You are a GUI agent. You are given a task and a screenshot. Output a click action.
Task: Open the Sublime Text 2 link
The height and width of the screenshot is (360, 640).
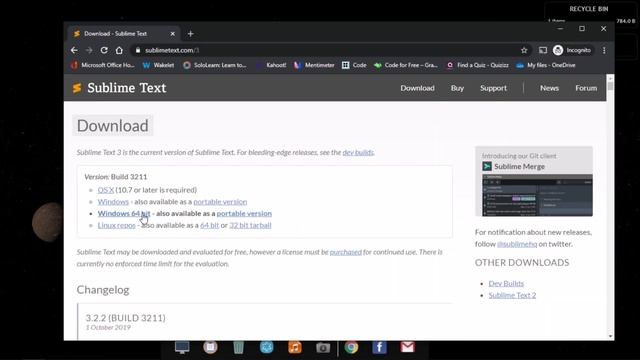click(x=512, y=295)
